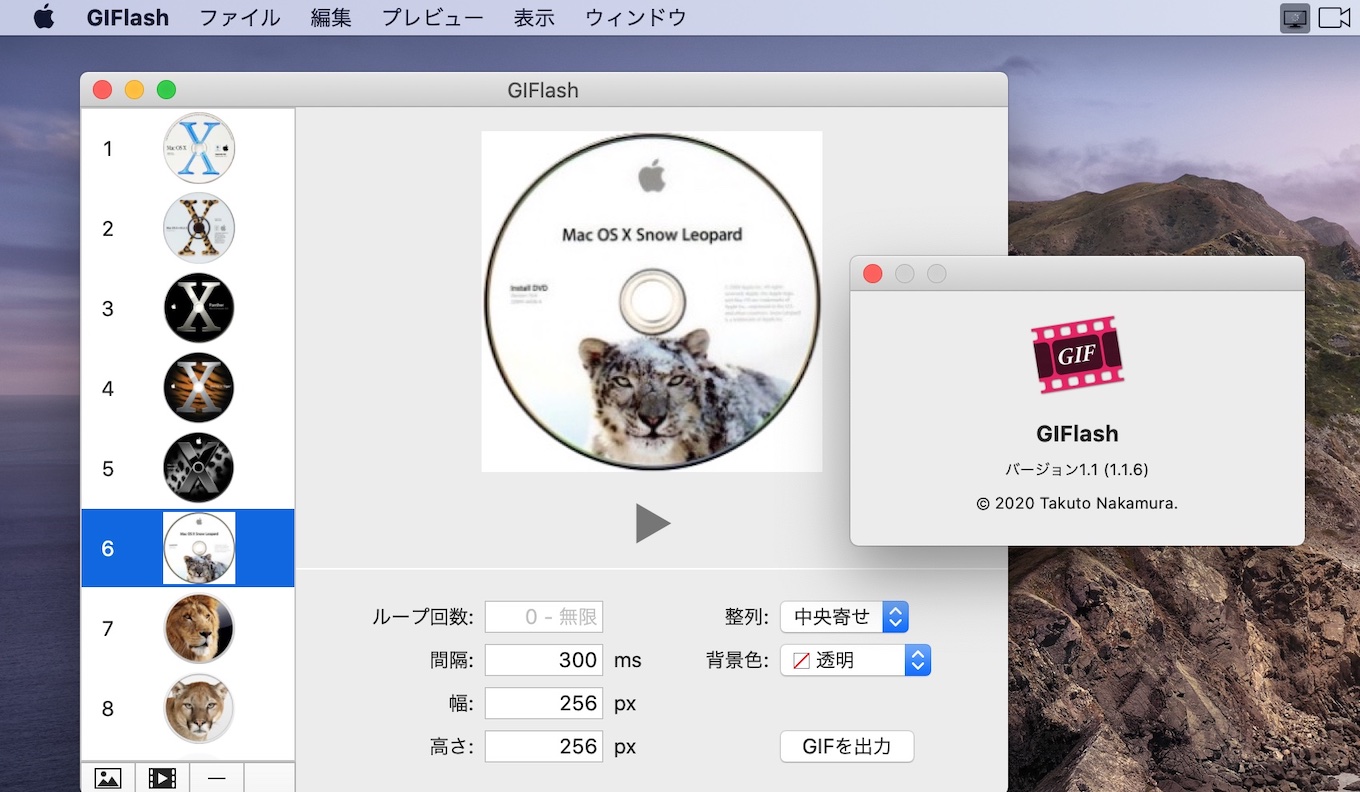
Task: Click the GIF film icon in About window
Action: point(1077,354)
